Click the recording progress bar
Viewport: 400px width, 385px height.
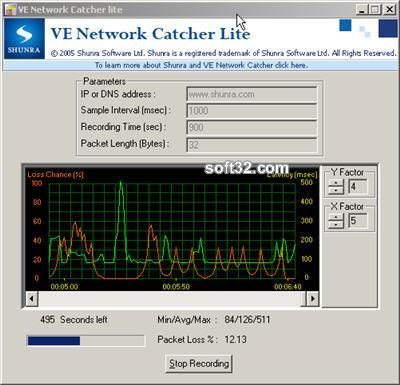pyautogui.click(x=86, y=341)
